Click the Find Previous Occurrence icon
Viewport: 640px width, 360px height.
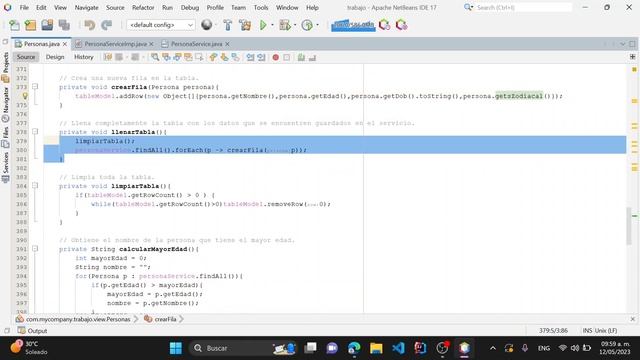coord(166,58)
